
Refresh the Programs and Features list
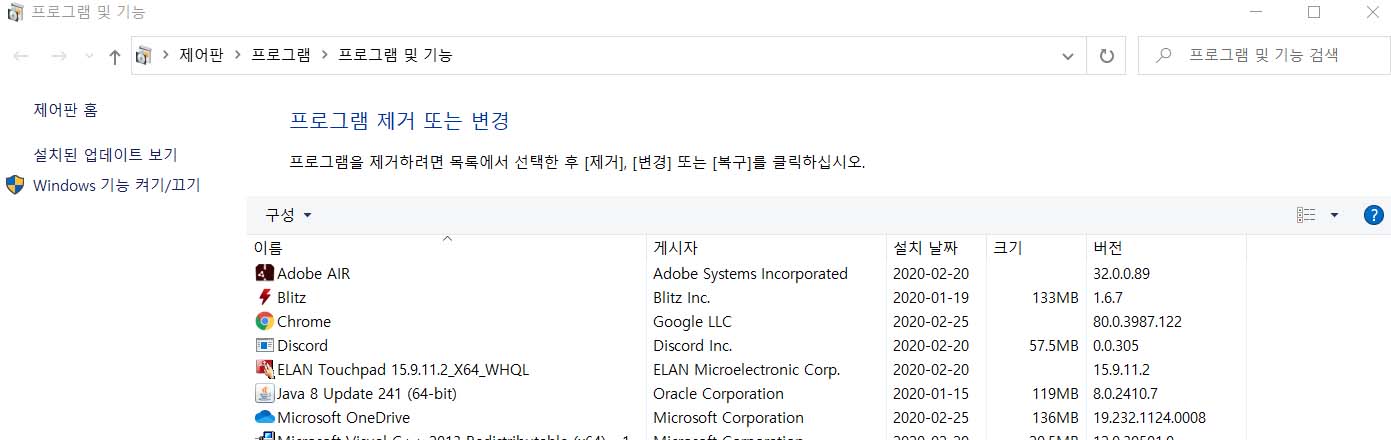(1106, 56)
